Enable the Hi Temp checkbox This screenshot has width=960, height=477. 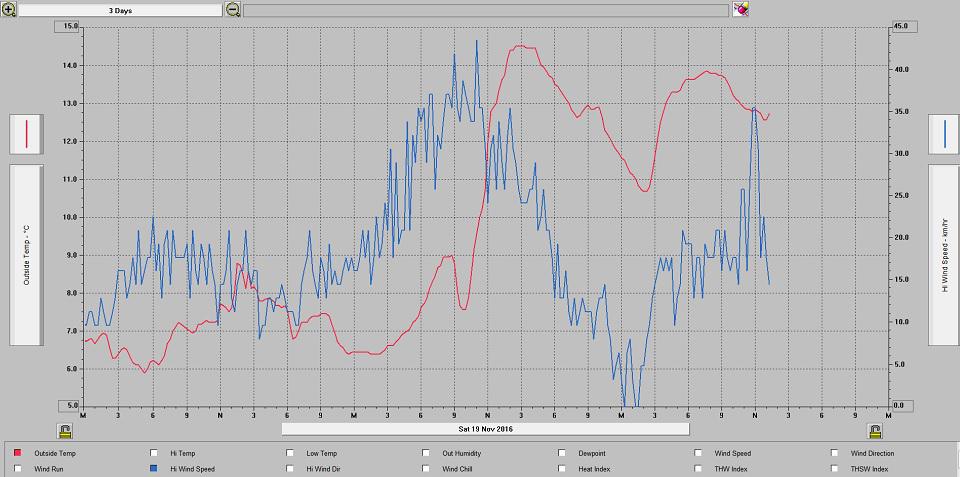(x=154, y=453)
